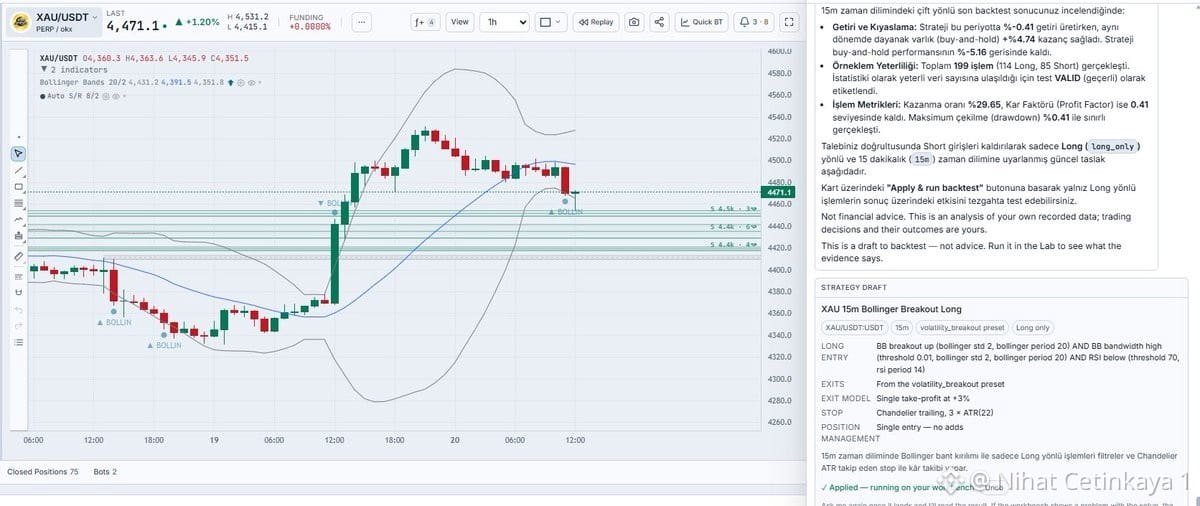Share the chart via share icon
1200x506 pixels.
[659, 21]
